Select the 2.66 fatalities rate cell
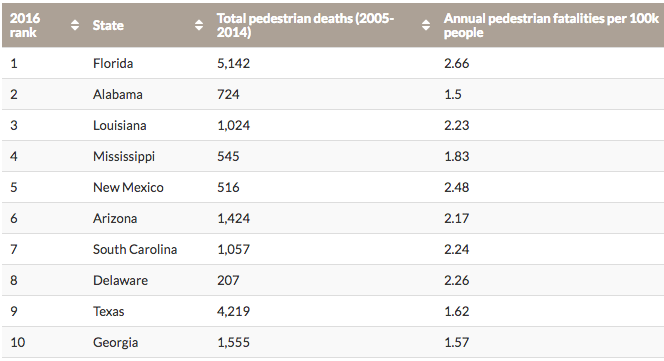The image size is (664, 361). [456, 64]
